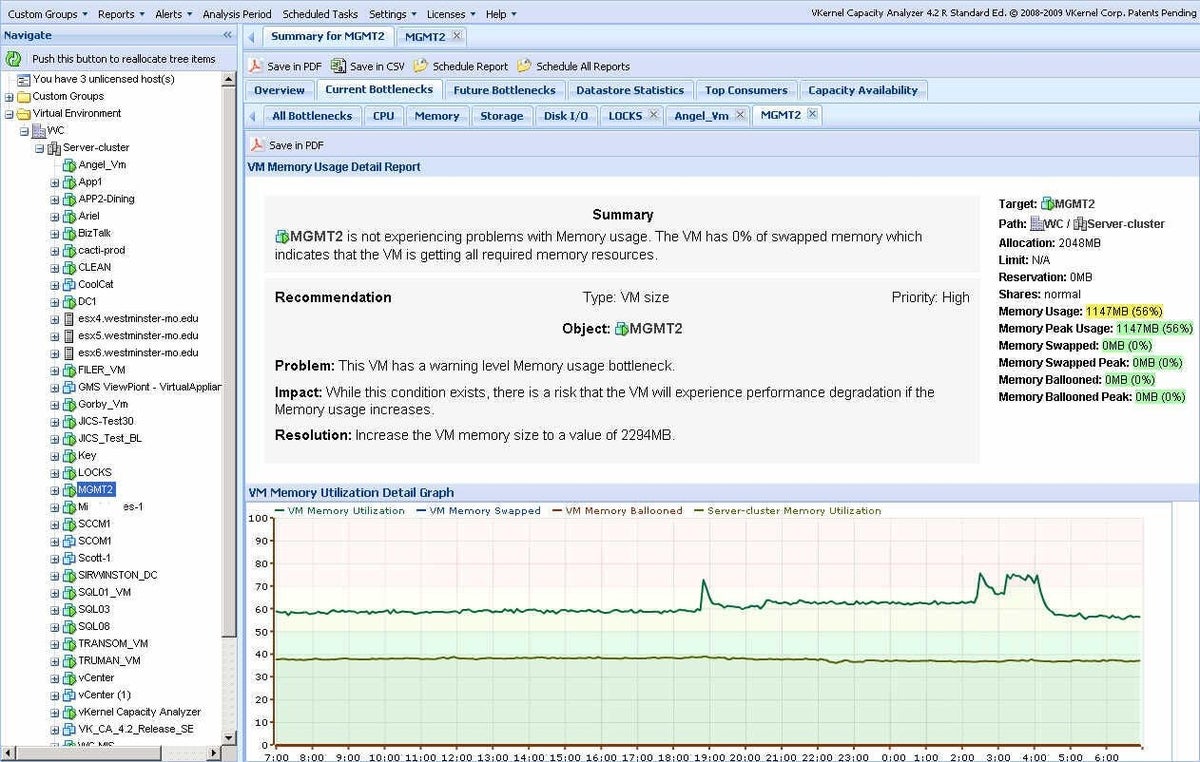This screenshot has width=1200, height=762.
Task: Switch to the Overview tab
Action: [x=279, y=90]
